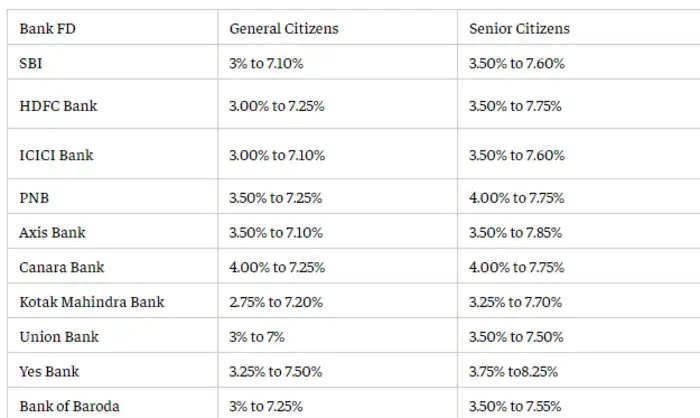Click the Canara Bank cell
Viewport: 700px width, 418px height.
point(61,267)
